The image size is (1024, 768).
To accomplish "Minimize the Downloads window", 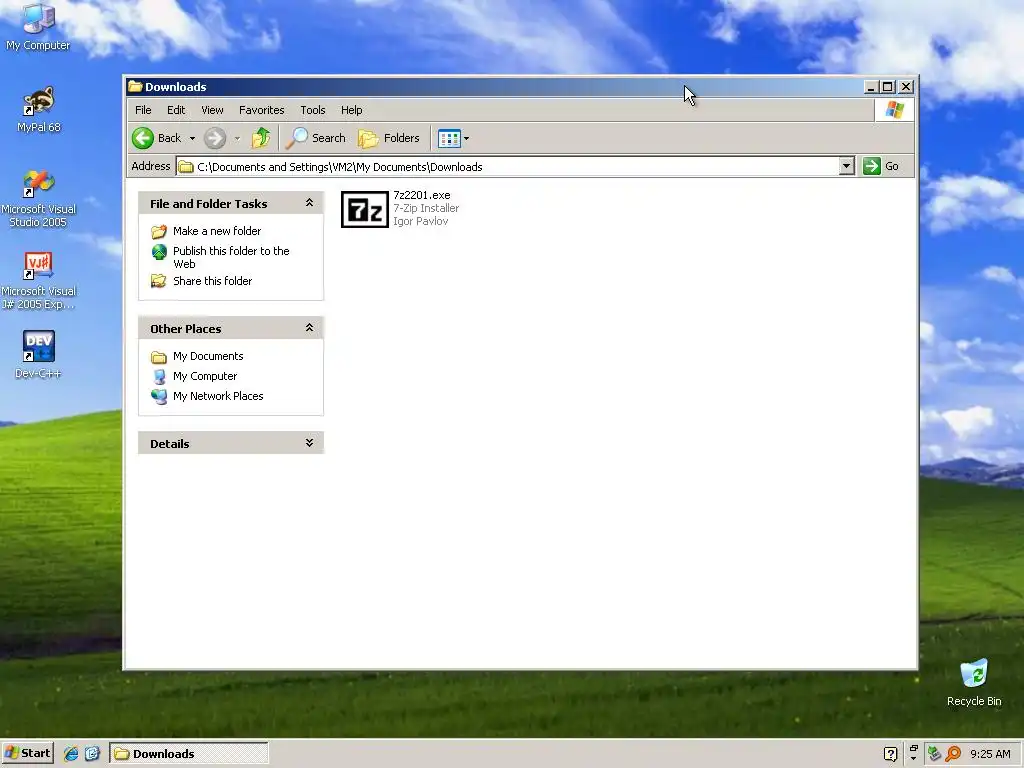I will point(871,86).
